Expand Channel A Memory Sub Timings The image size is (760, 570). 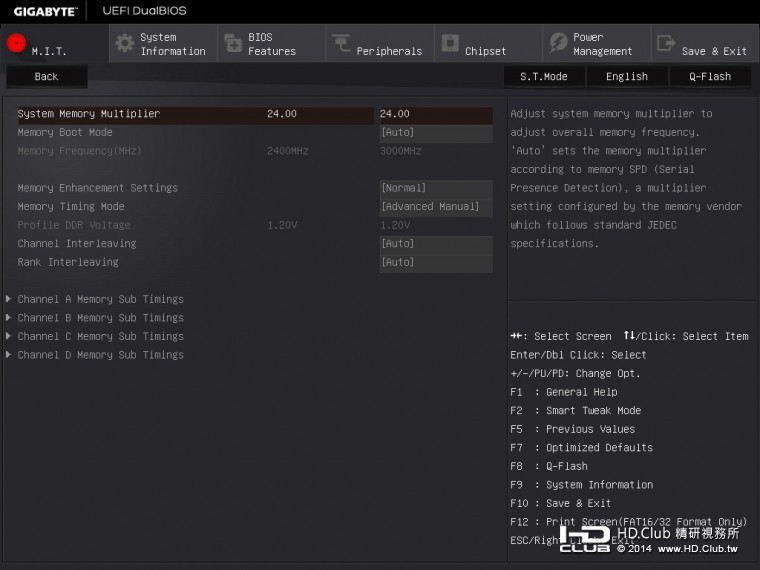pos(100,299)
